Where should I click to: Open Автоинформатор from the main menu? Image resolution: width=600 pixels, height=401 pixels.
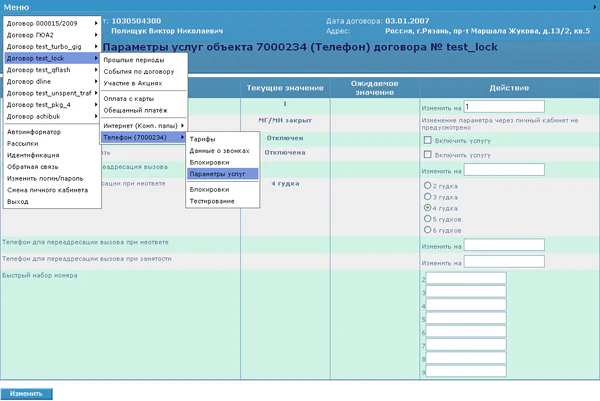36,132
